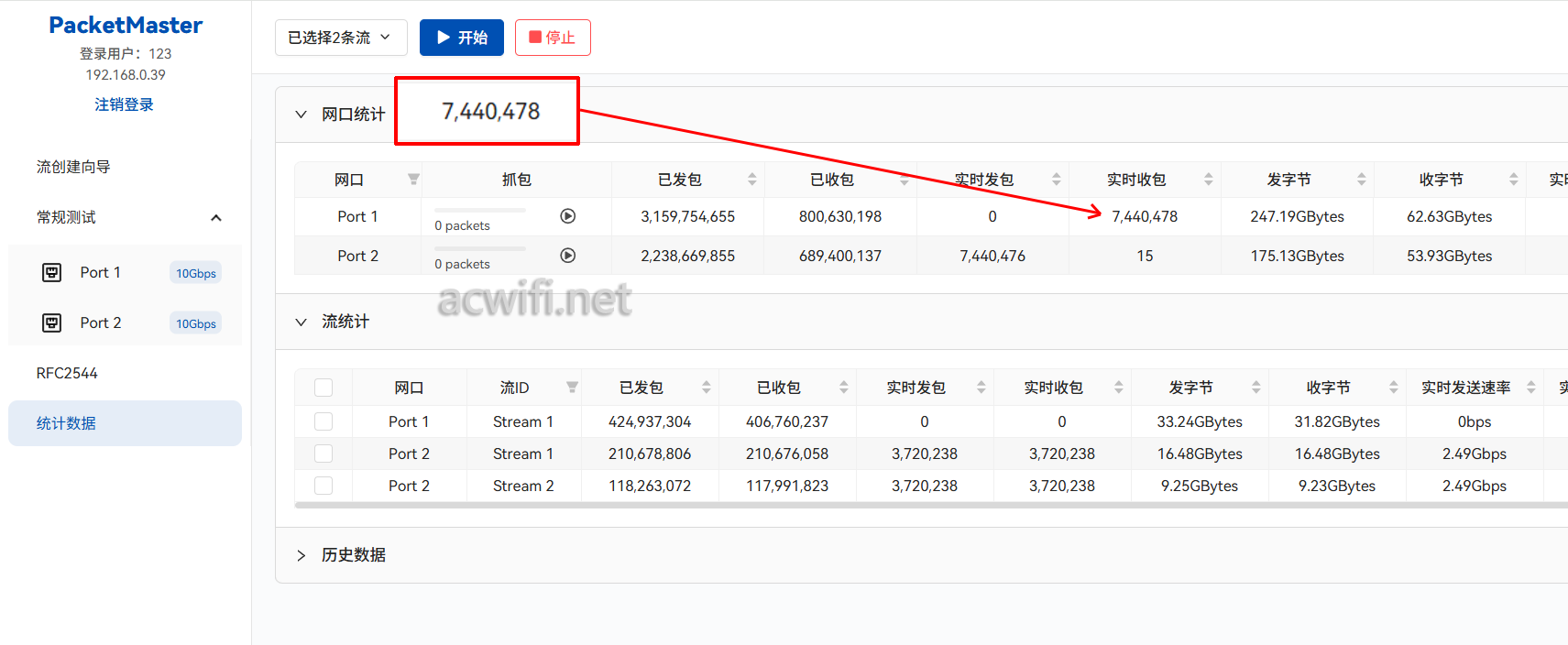Screen dimensions: 1568x645
Task: Open RFC2544 in the sidebar
Action: 67,373
